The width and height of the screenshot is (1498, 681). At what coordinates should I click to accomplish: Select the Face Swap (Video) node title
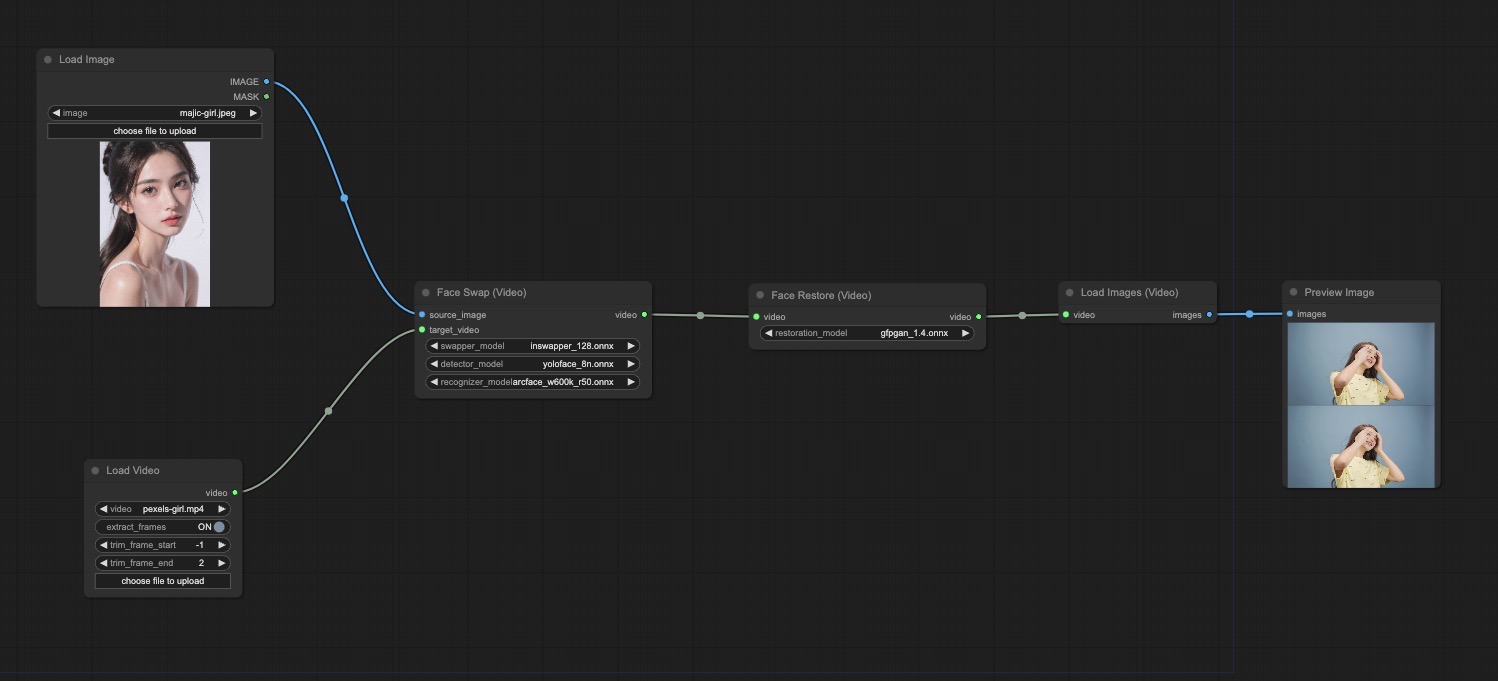coord(481,293)
